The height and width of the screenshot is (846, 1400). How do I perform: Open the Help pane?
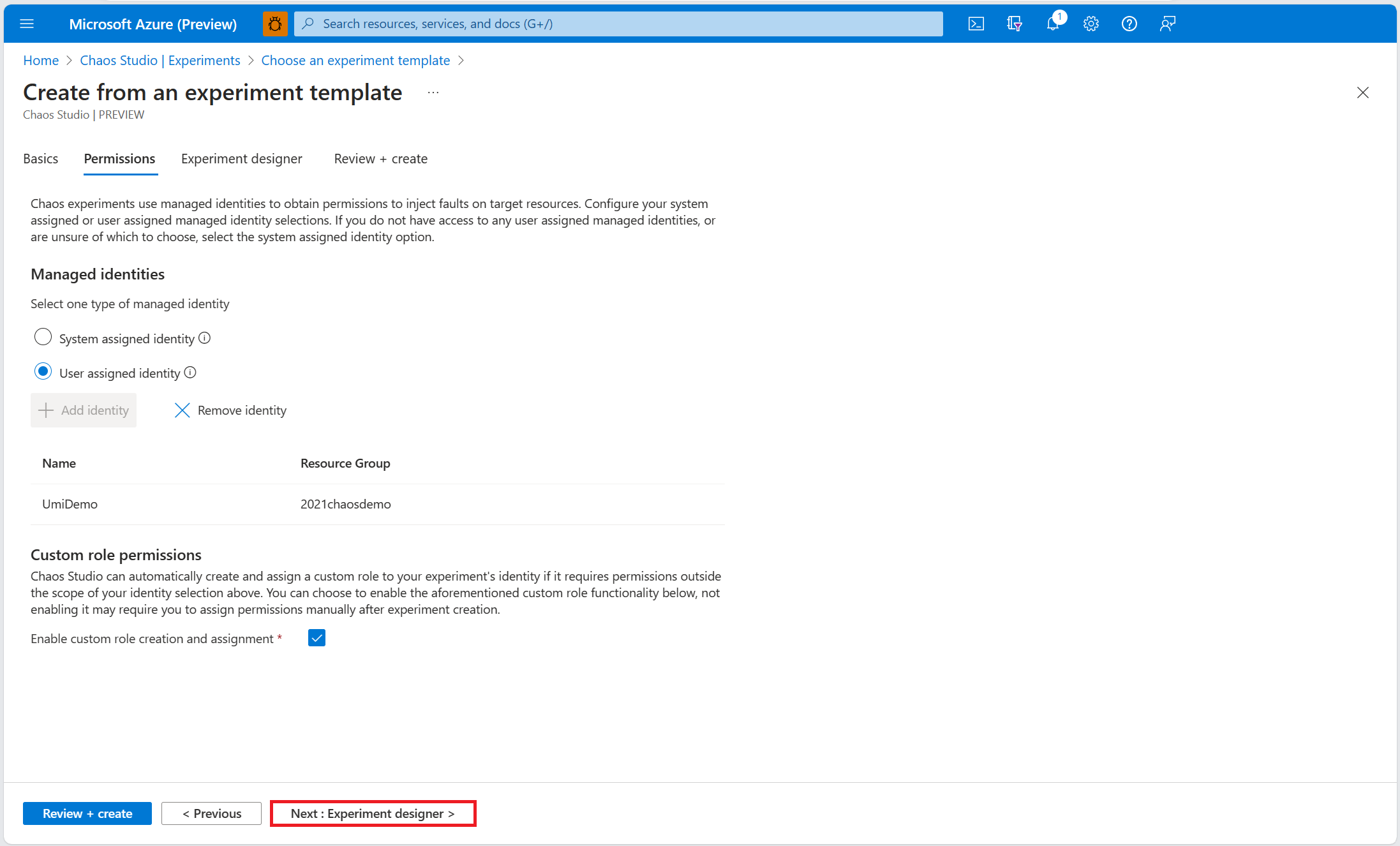1129,24
